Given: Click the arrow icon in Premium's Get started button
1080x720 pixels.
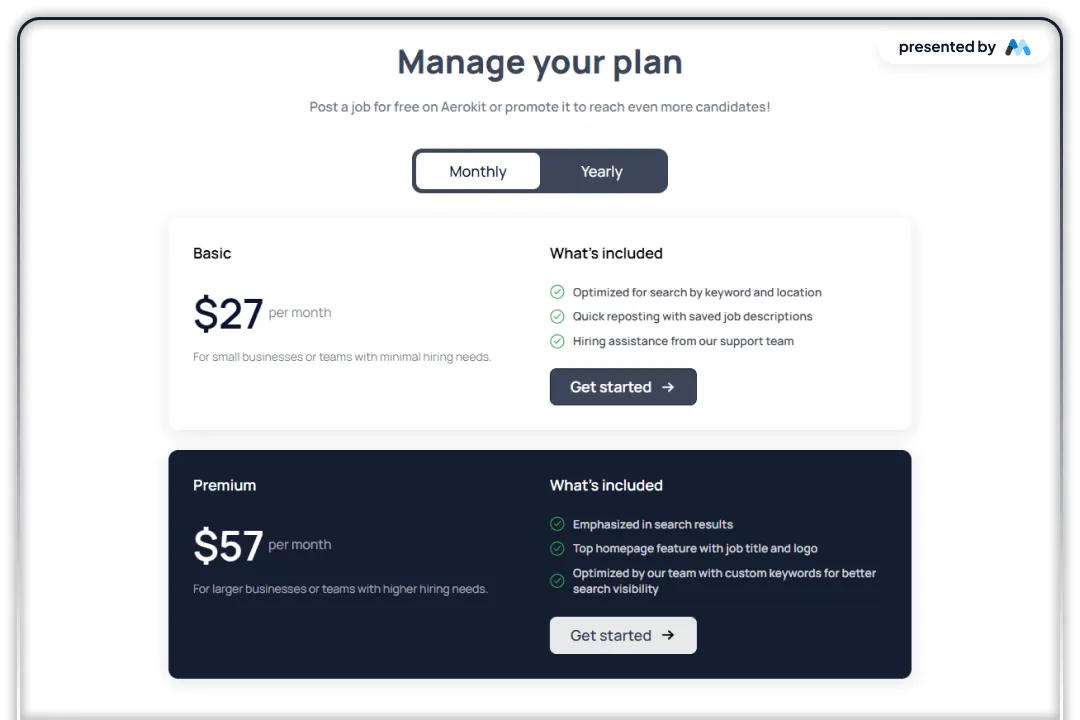Looking at the screenshot, I should point(667,635).
